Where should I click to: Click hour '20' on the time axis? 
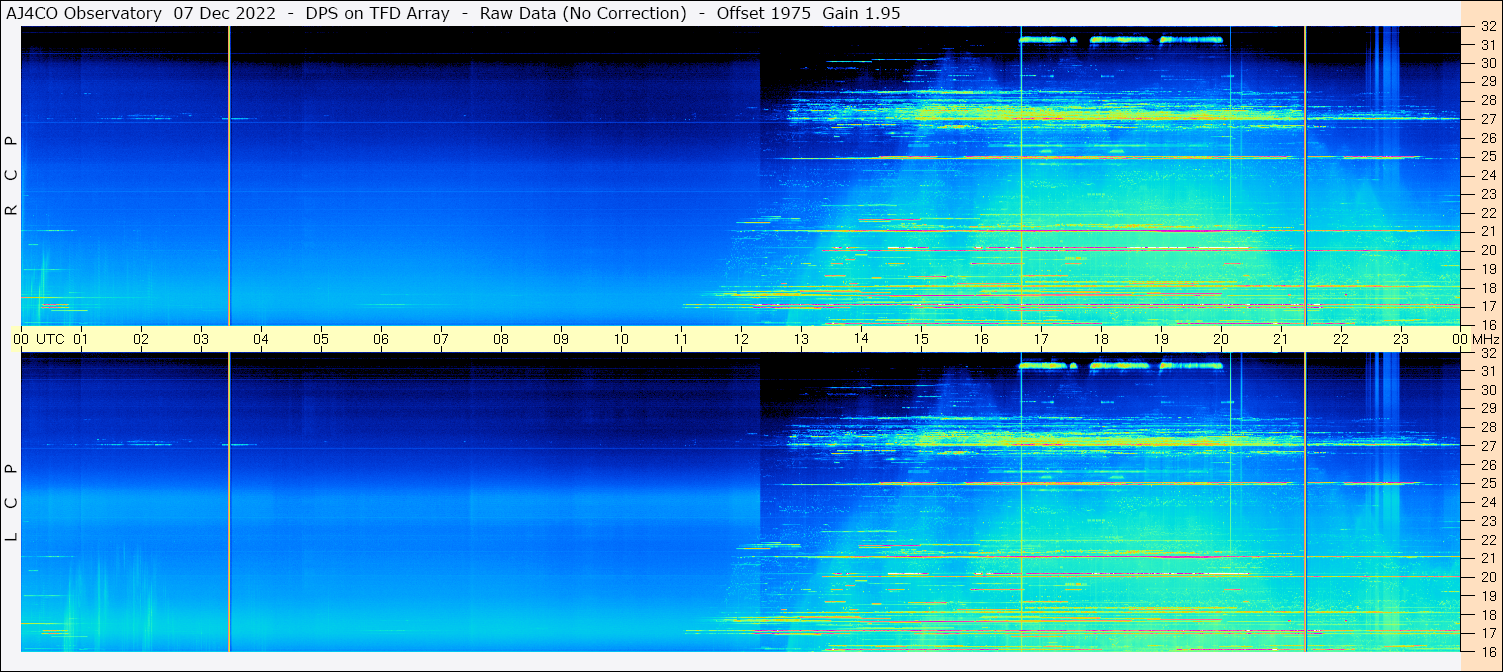tap(1221, 339)
